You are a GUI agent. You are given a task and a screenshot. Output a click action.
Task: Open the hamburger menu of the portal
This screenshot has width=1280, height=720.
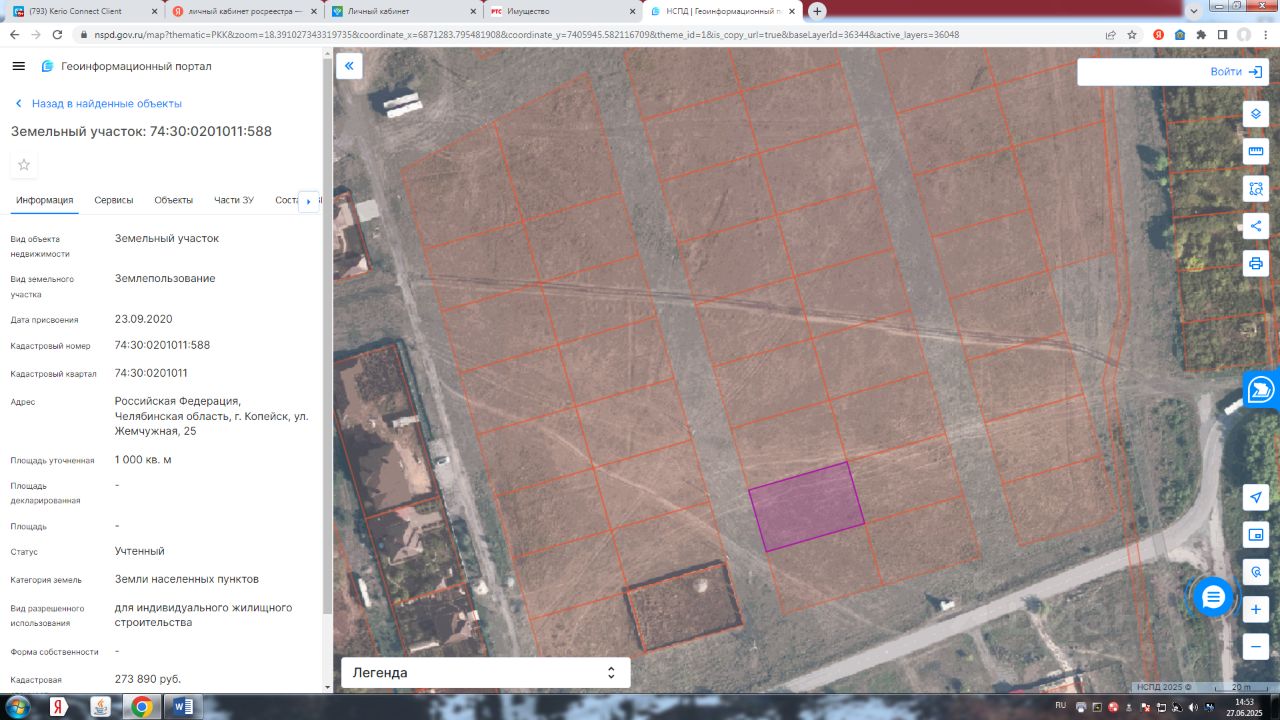point(18,66)
